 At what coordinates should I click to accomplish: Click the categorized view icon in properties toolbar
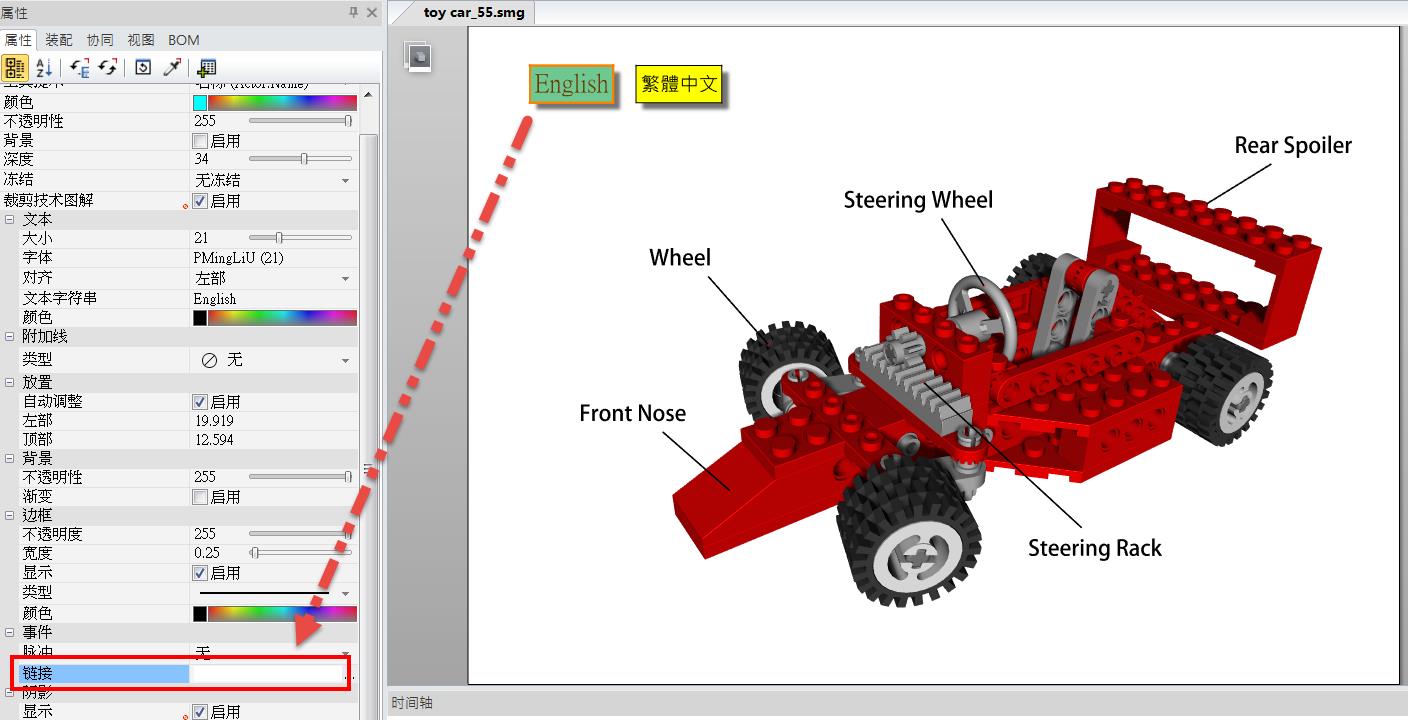(x=15, y=68)
